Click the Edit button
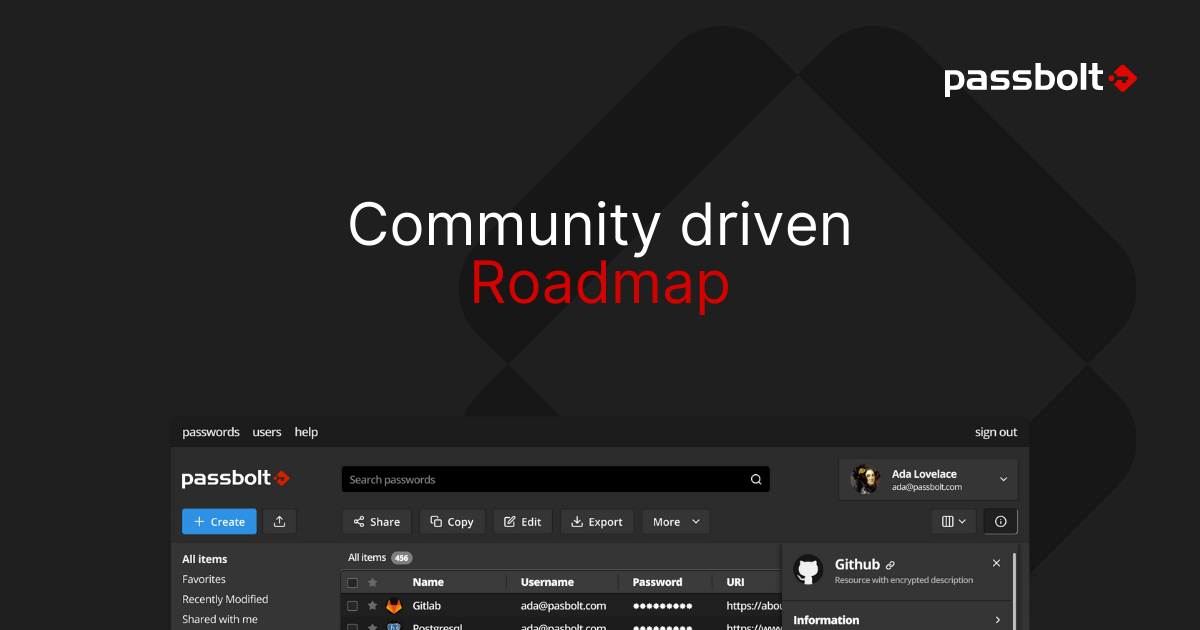Screen dimensions: 1200x630 pyautogui.click(x=522, y=521)
